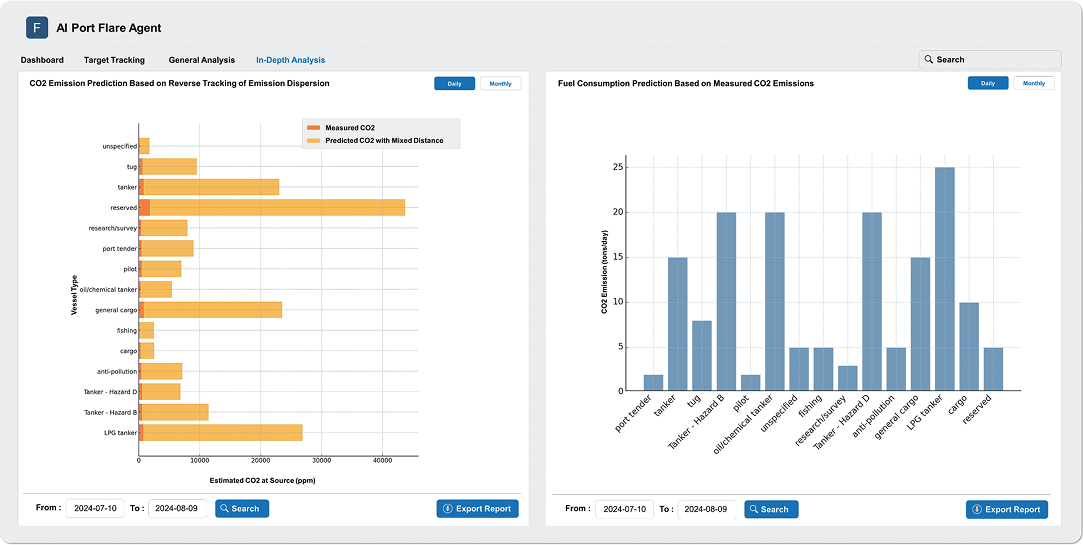Click the download icon on right Export Report
This screenshot has height=545, width=1083.
[x=976, y=510]
